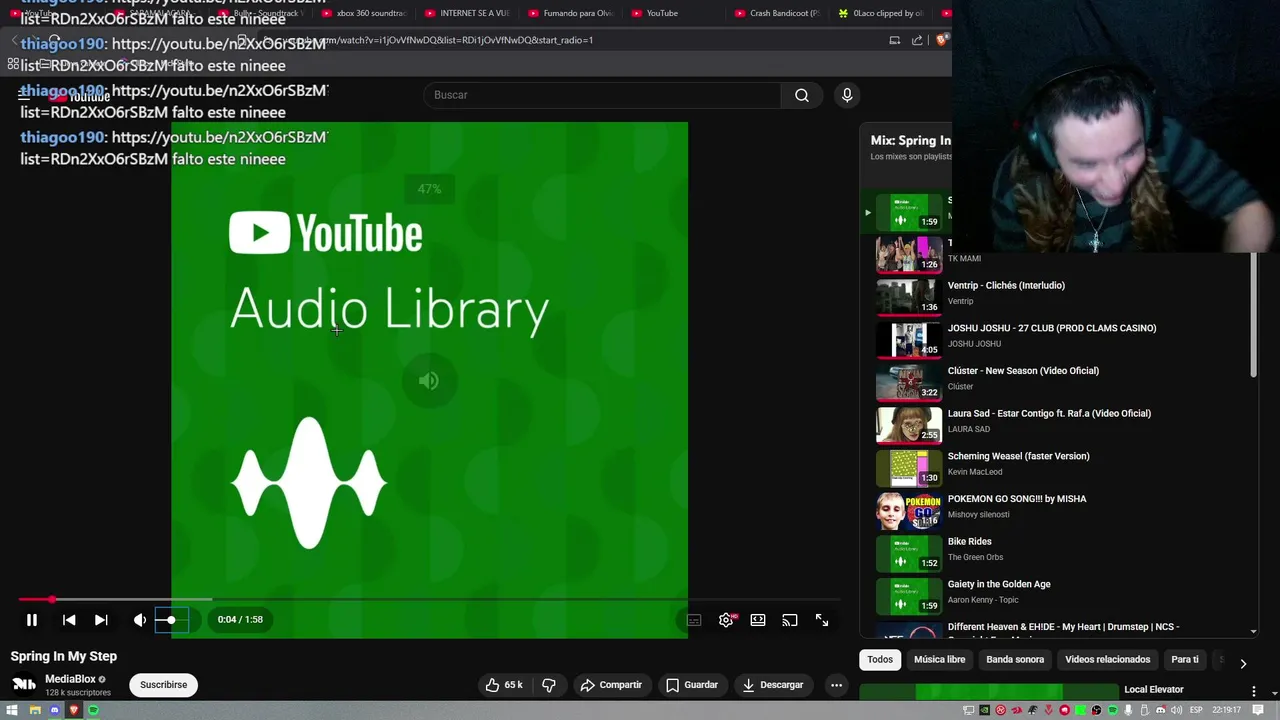
Task: Play Ventrip - Clichés (Interludio)
Action: 1006,286
